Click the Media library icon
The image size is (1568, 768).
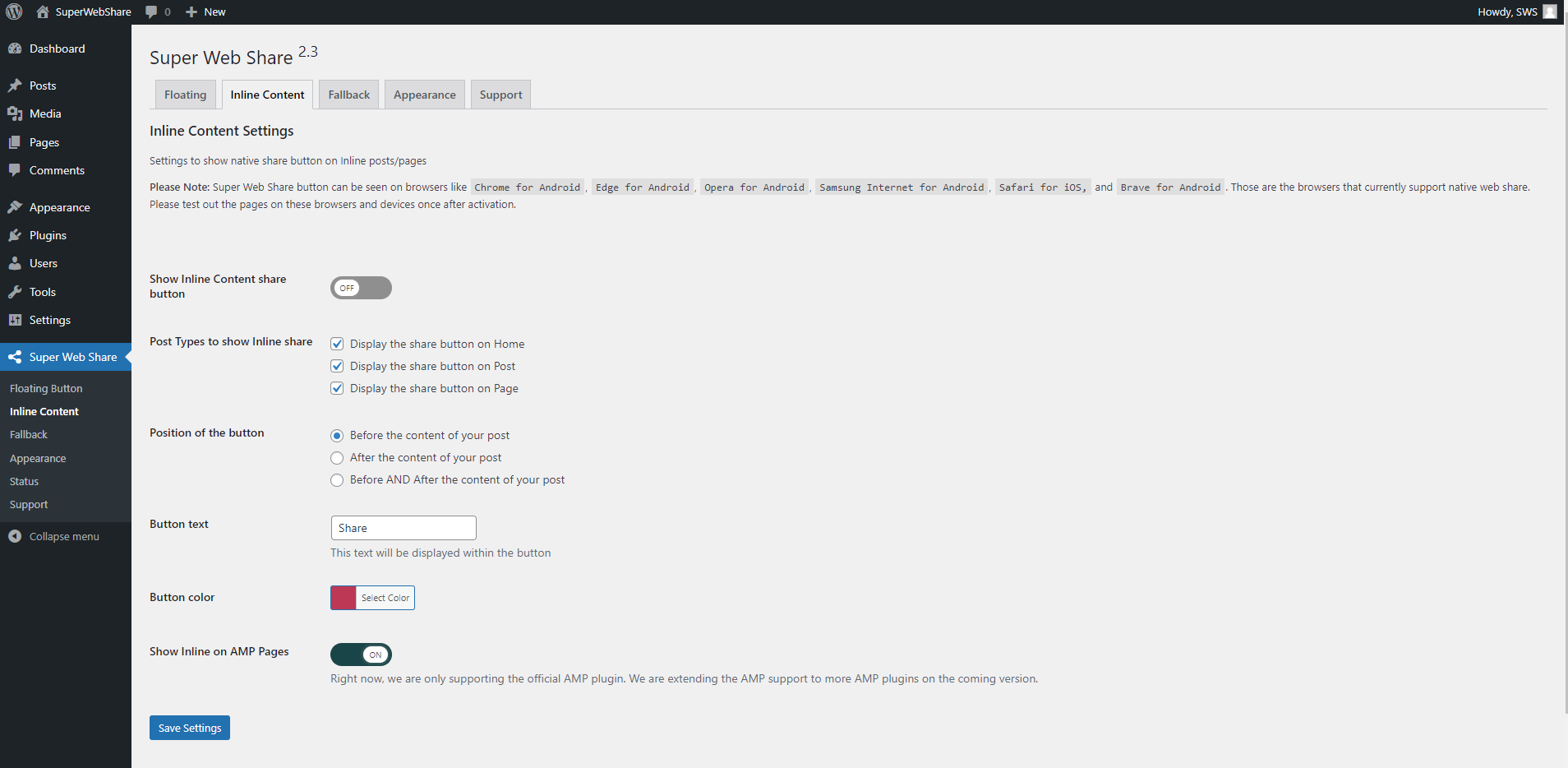15,113
